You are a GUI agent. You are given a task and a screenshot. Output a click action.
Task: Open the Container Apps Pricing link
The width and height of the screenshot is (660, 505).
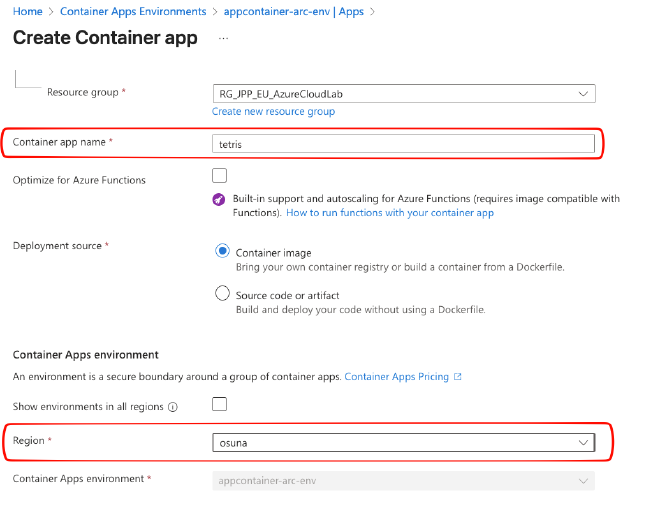[397, 377]
